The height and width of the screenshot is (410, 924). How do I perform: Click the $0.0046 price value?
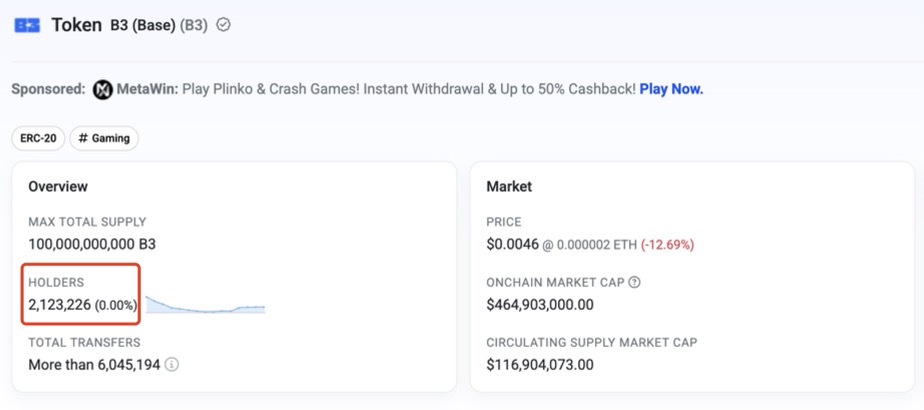513,244
